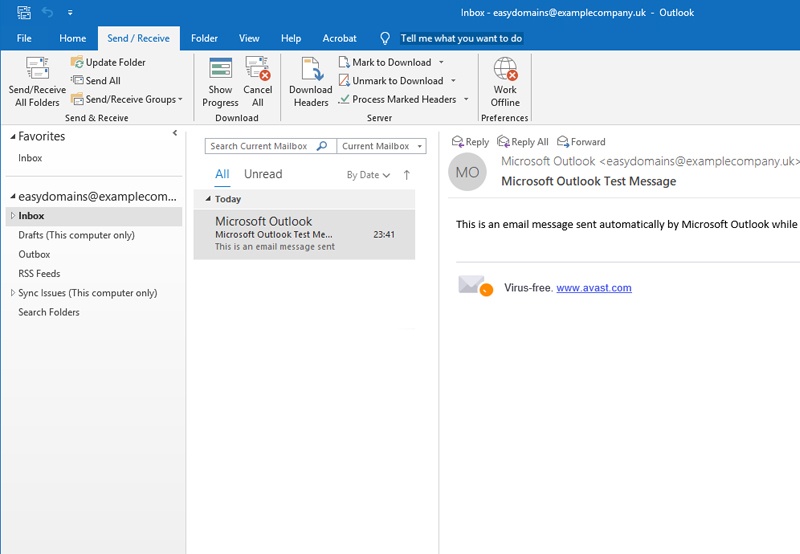Click Reply All in reading pane
This screenshot has width=800, height=554.
tap(523, 142)
